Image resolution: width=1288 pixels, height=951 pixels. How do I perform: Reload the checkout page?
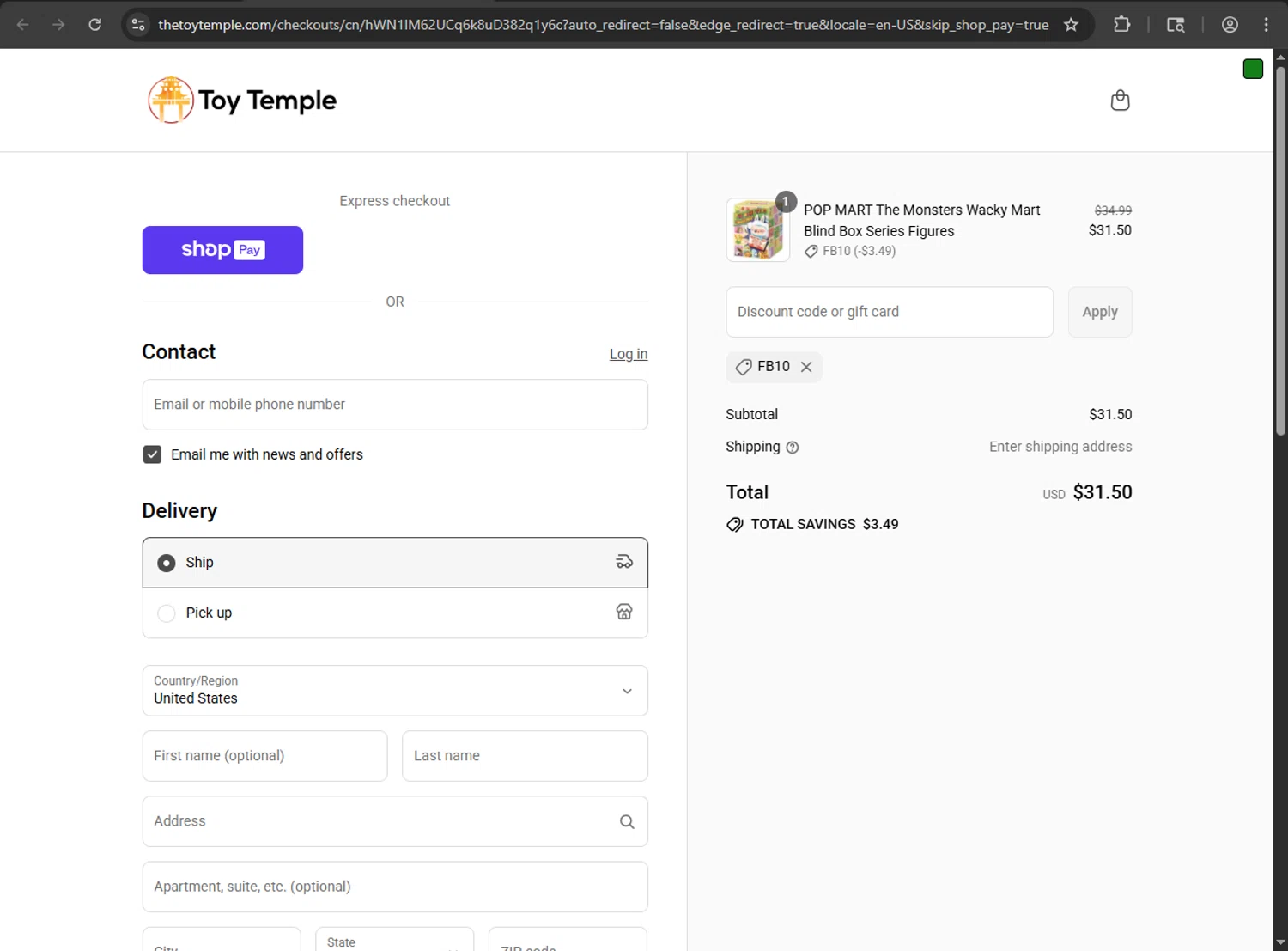[95, 24]
